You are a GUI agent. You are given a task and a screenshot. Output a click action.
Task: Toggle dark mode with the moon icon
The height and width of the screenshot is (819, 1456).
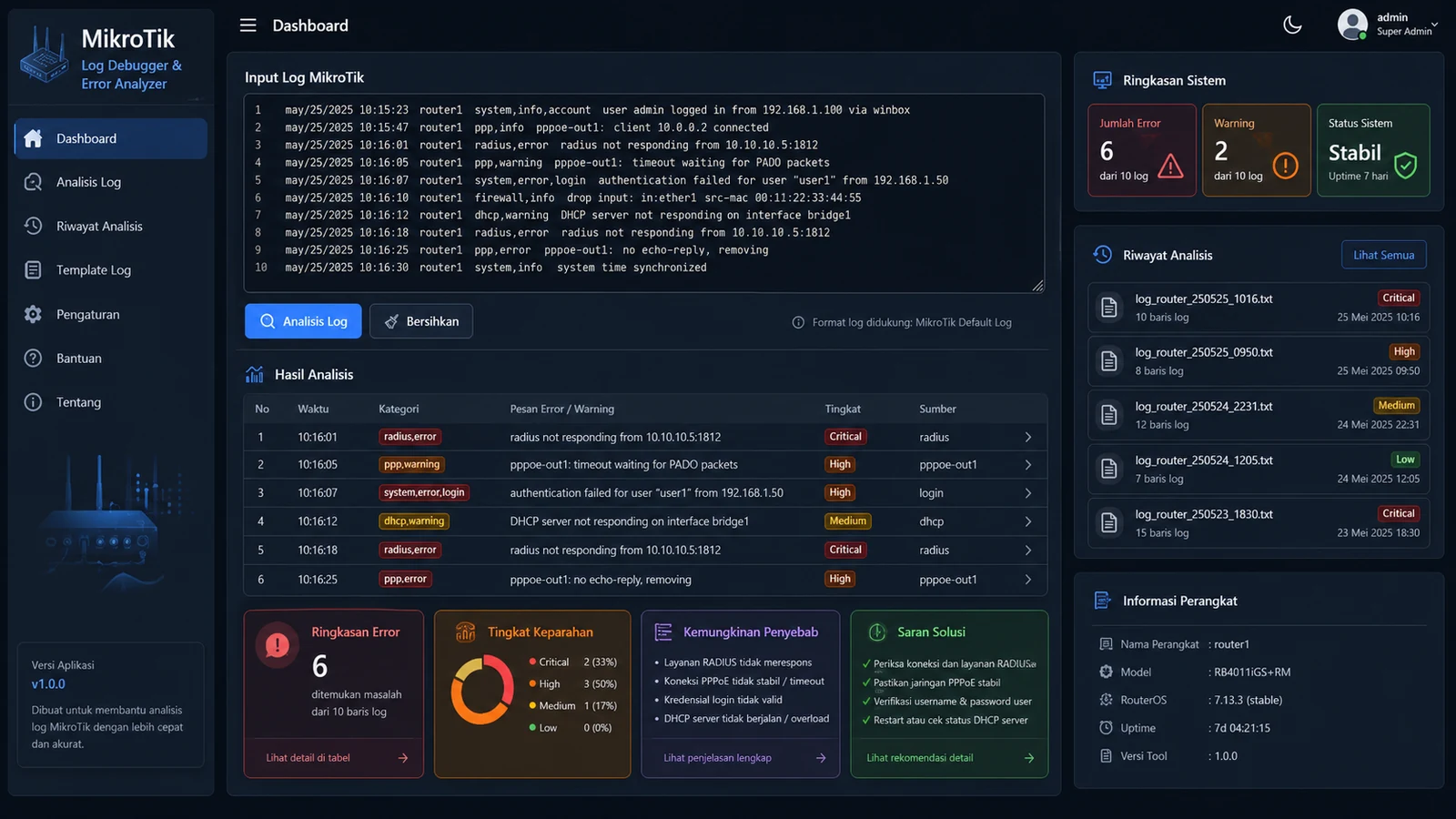pos(1292,25)
